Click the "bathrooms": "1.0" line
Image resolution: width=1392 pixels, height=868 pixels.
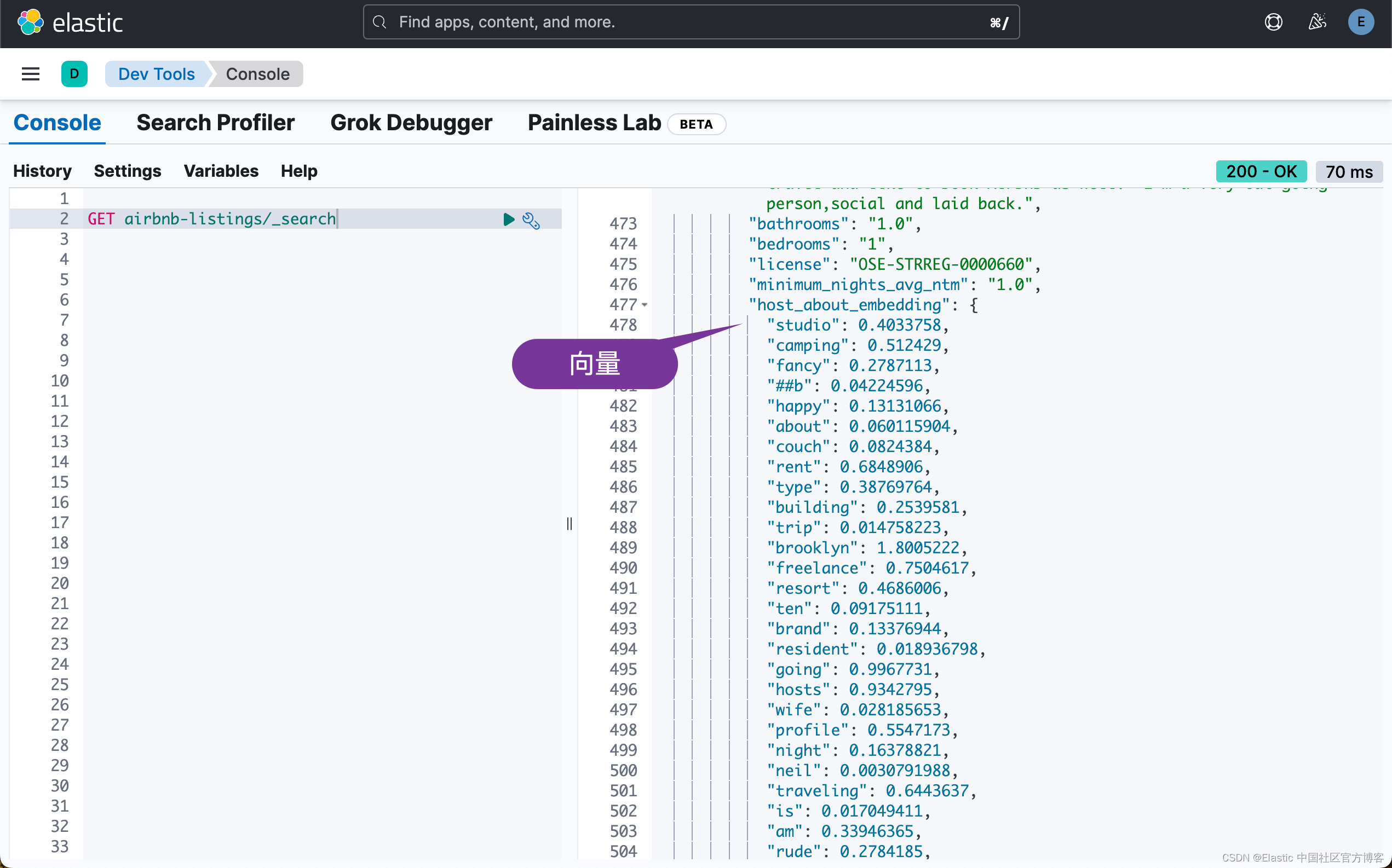(835, 224)
